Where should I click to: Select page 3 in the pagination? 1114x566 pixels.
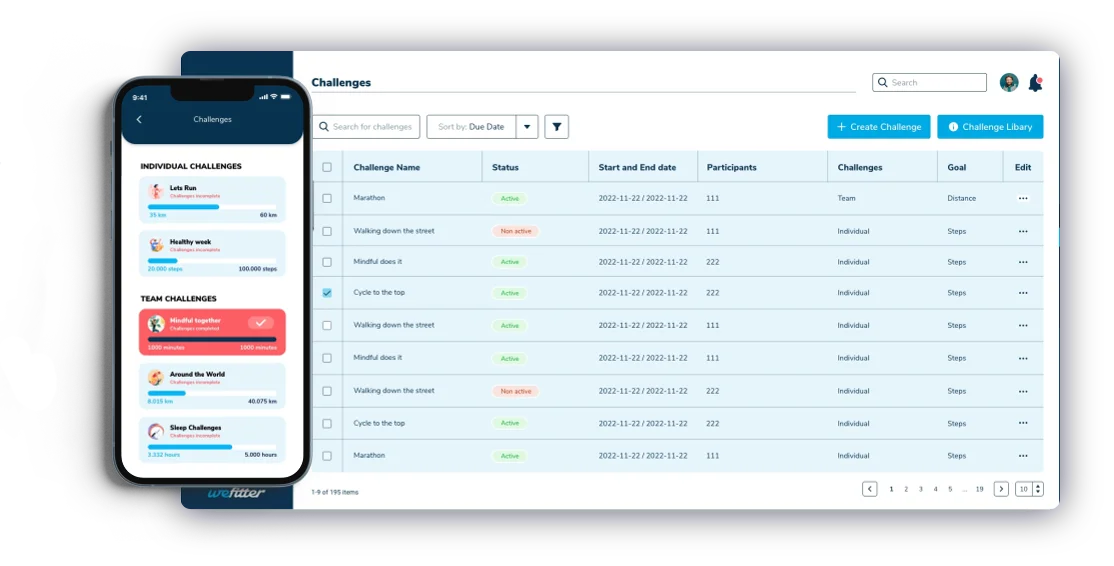pos(920,489)
